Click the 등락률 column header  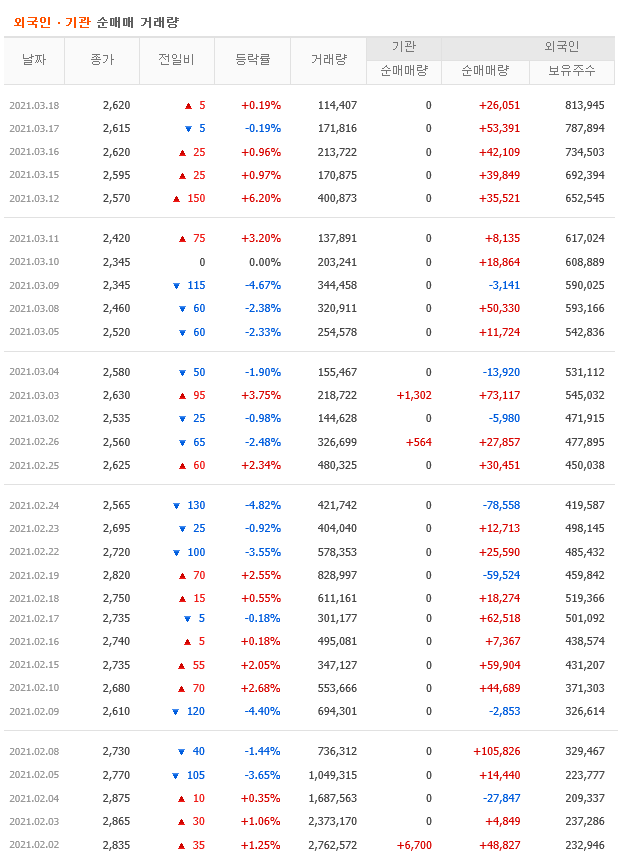pos(252,60)
